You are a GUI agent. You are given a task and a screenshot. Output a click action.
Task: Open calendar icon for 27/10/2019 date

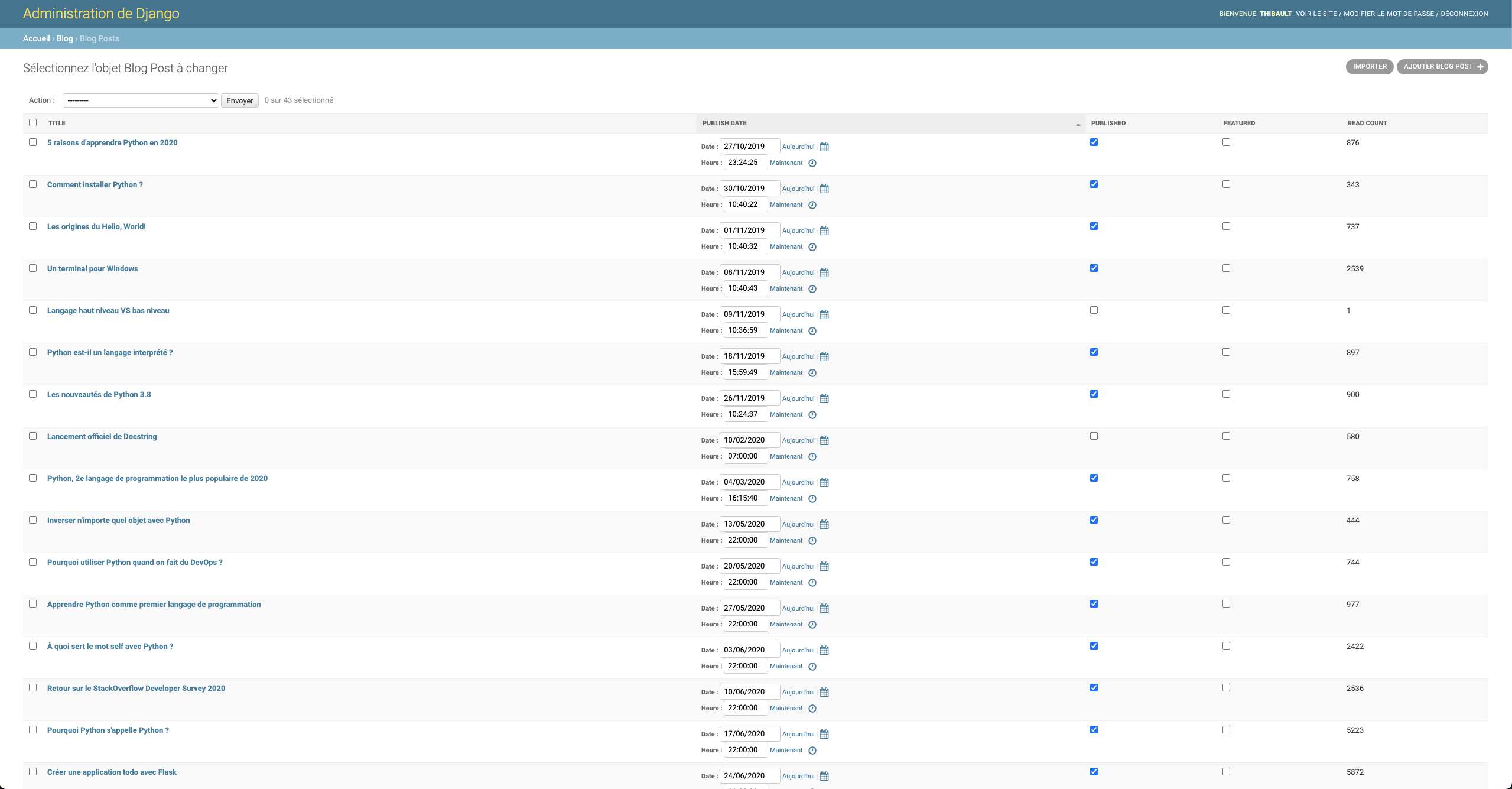tap(824, 147)
